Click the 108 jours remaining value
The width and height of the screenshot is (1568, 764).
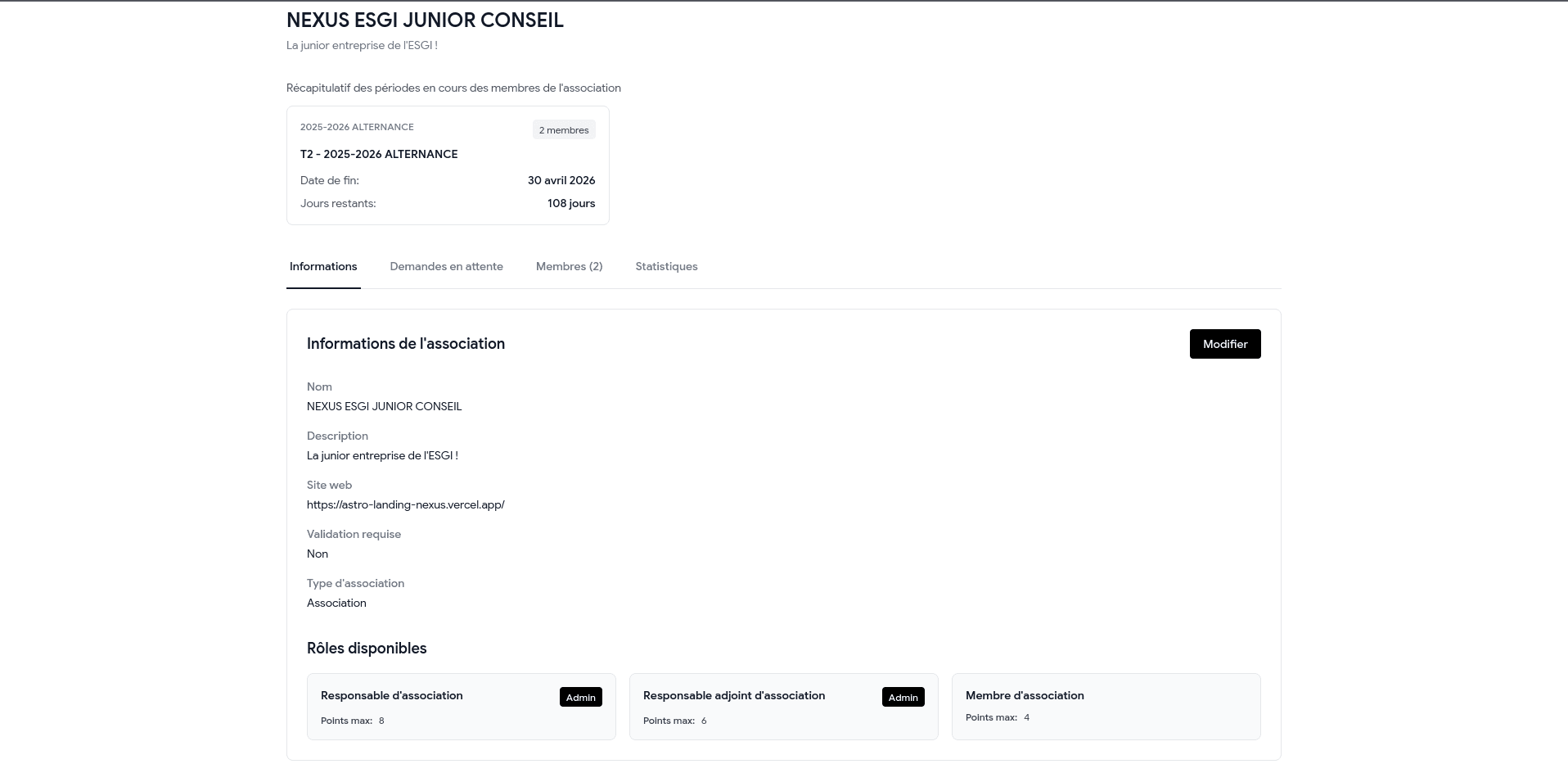click(570, 204)
